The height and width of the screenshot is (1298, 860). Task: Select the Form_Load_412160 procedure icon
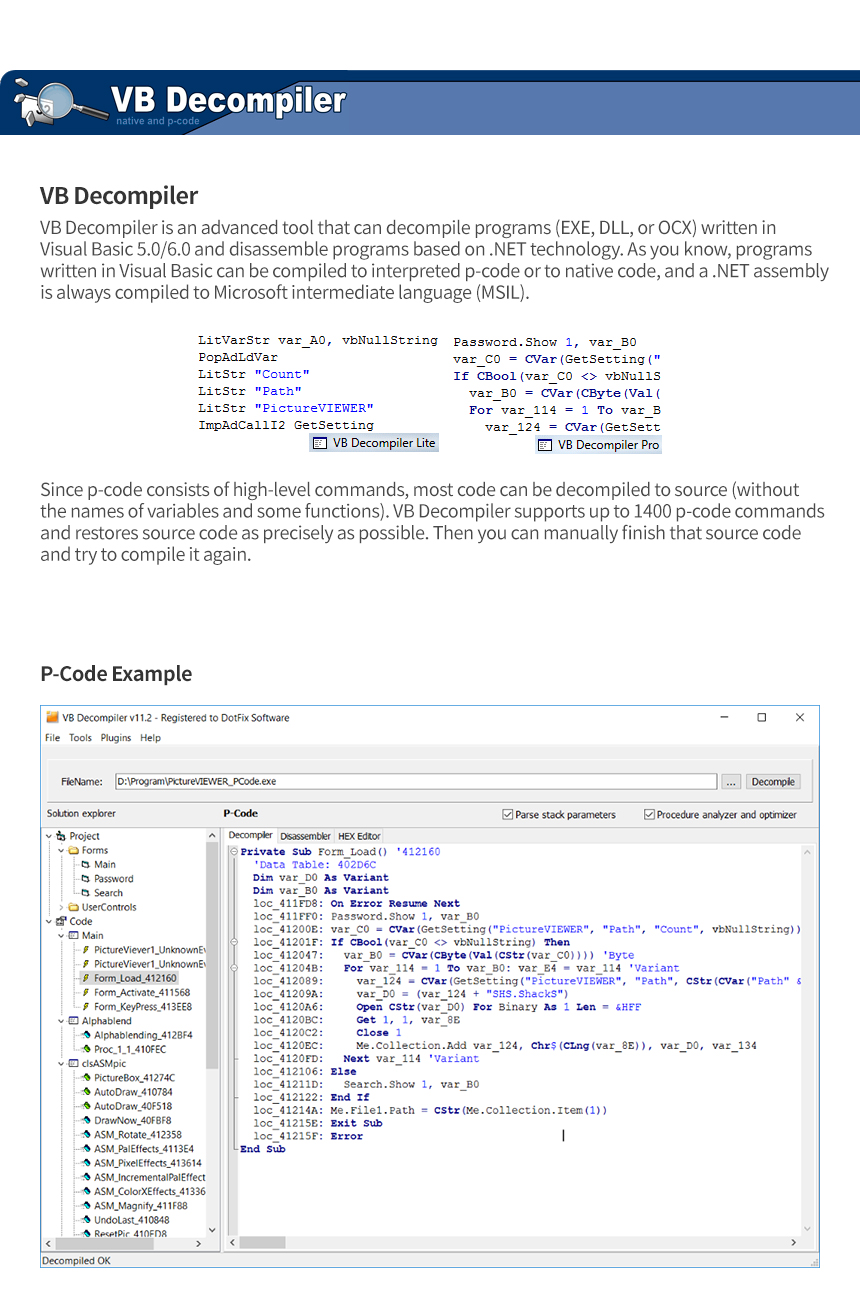coord(86,978)
